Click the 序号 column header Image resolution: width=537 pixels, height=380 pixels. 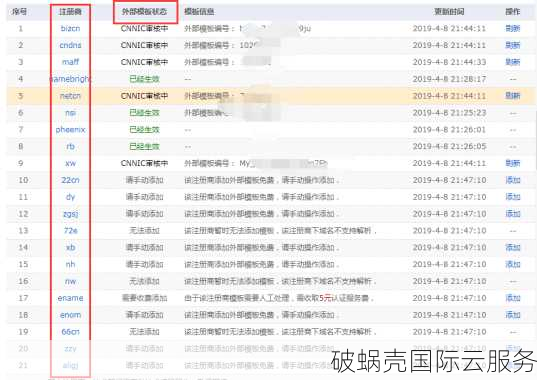[20, 12]
